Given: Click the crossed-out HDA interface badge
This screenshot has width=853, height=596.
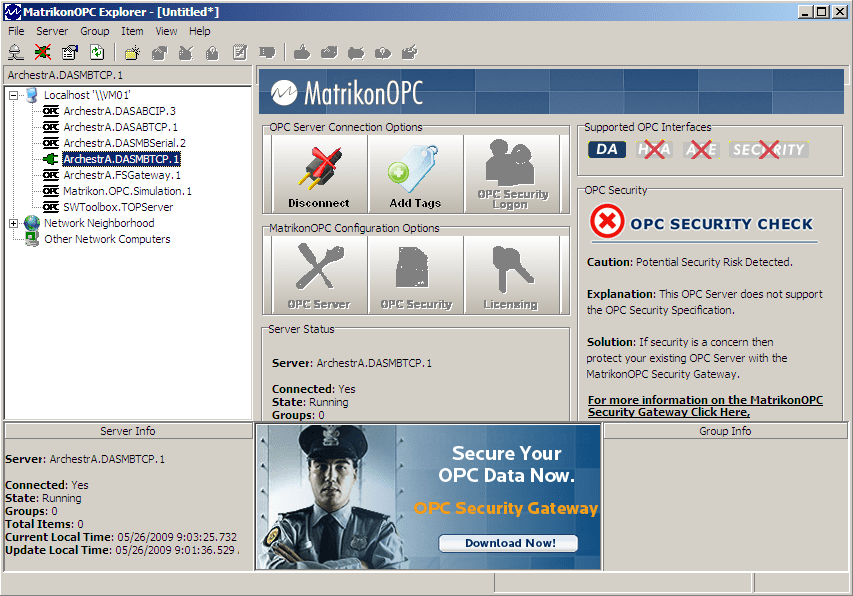Looking at the screenshot, I should point(654,150).
